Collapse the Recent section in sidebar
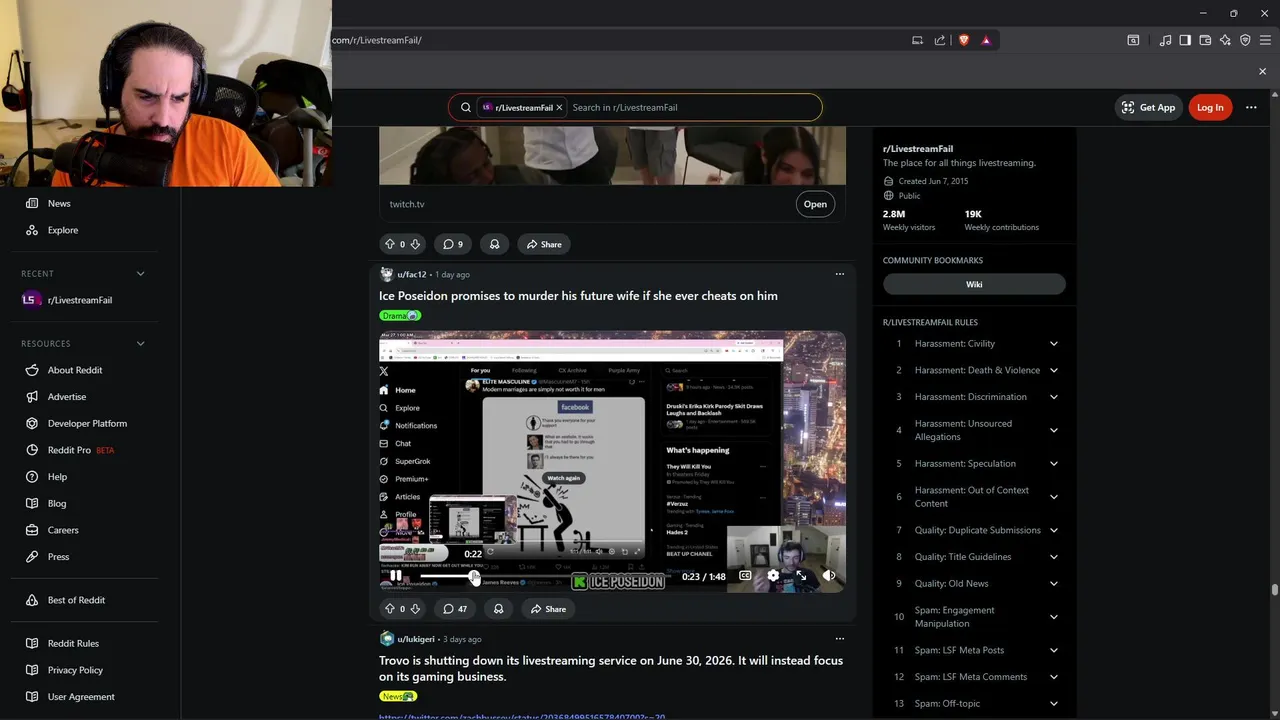This screenshot has width=1280, height=720. pyautogui.click(x=140, y=273)
